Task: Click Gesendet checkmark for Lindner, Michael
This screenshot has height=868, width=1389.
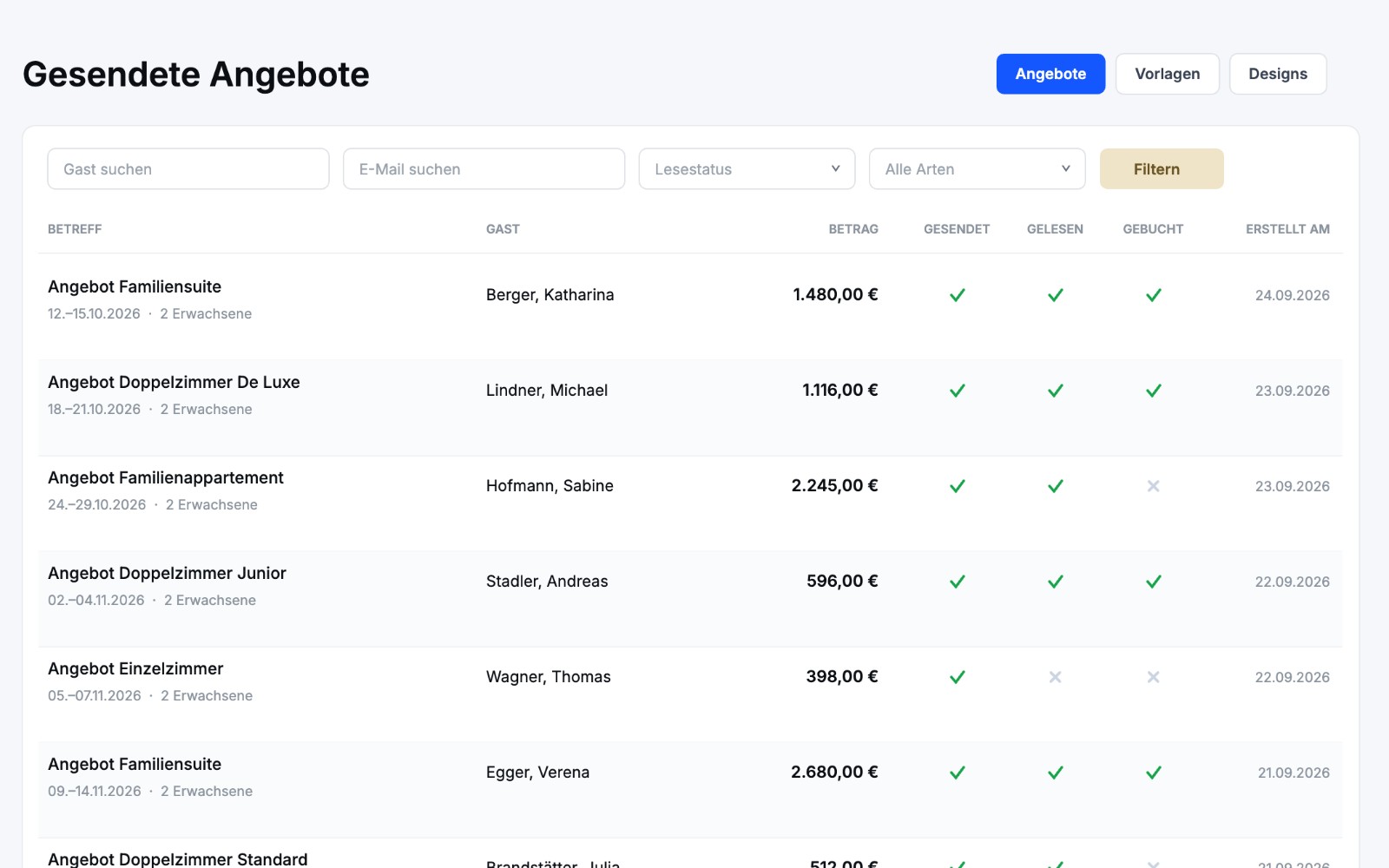Action: [958, 391]
